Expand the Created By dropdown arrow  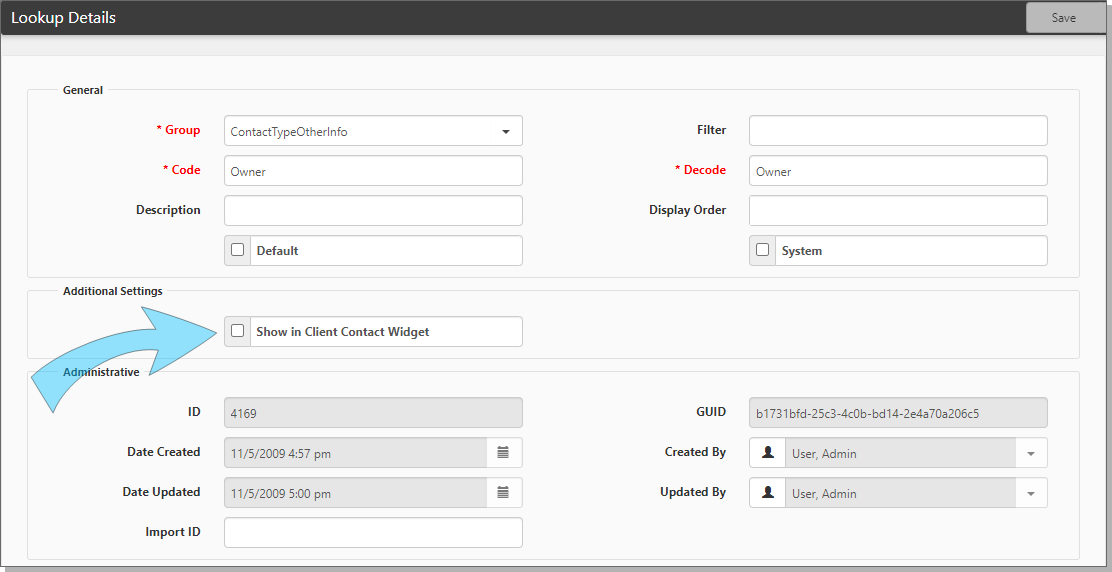[x=1030, y=454]
